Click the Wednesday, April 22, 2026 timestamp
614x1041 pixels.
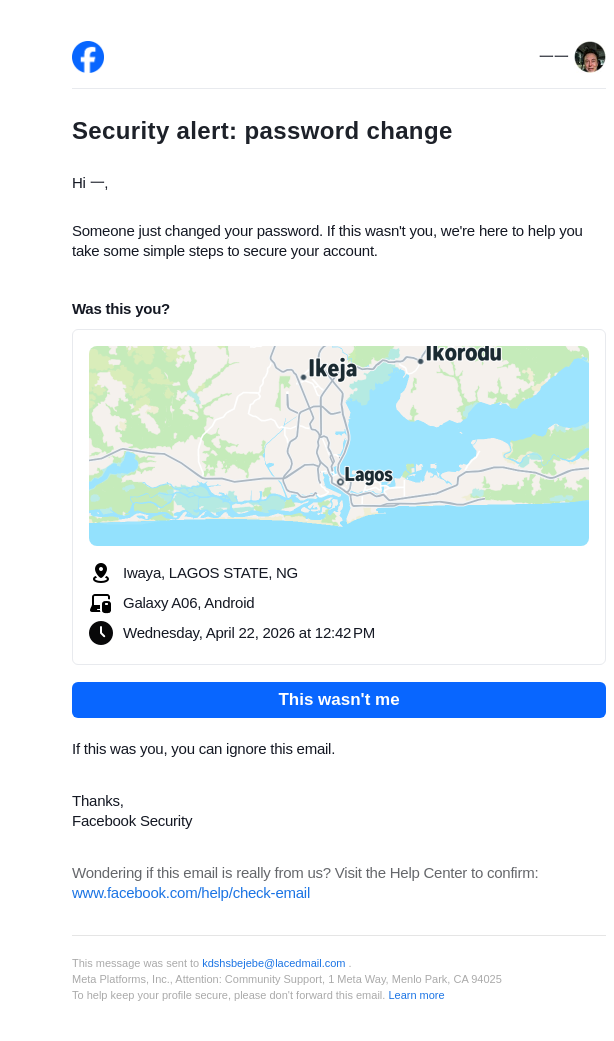249,633
